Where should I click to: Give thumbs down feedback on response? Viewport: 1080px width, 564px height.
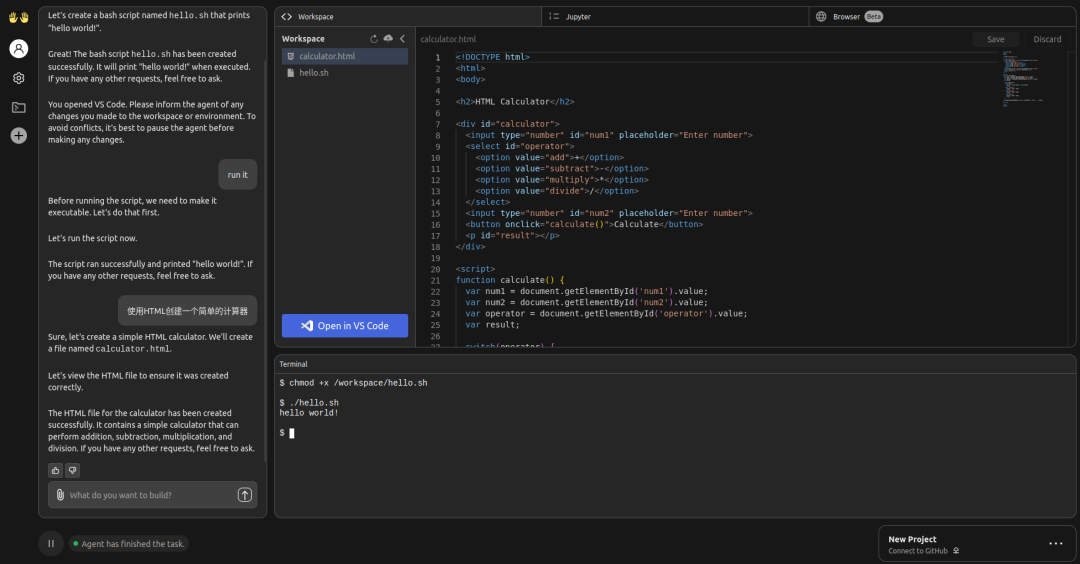[72, 470]
